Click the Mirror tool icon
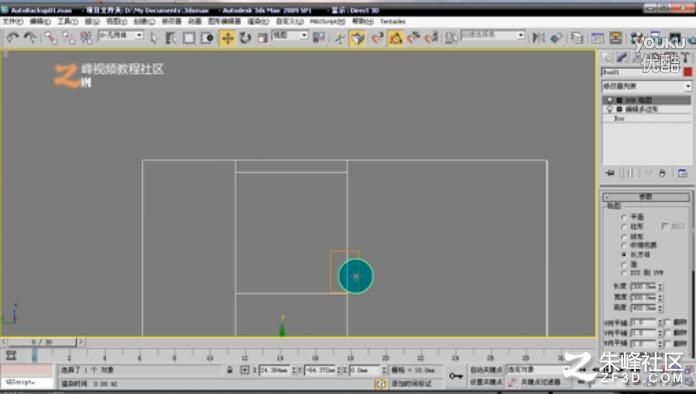This screenshot has height=394, width=696. click(538, 38)
